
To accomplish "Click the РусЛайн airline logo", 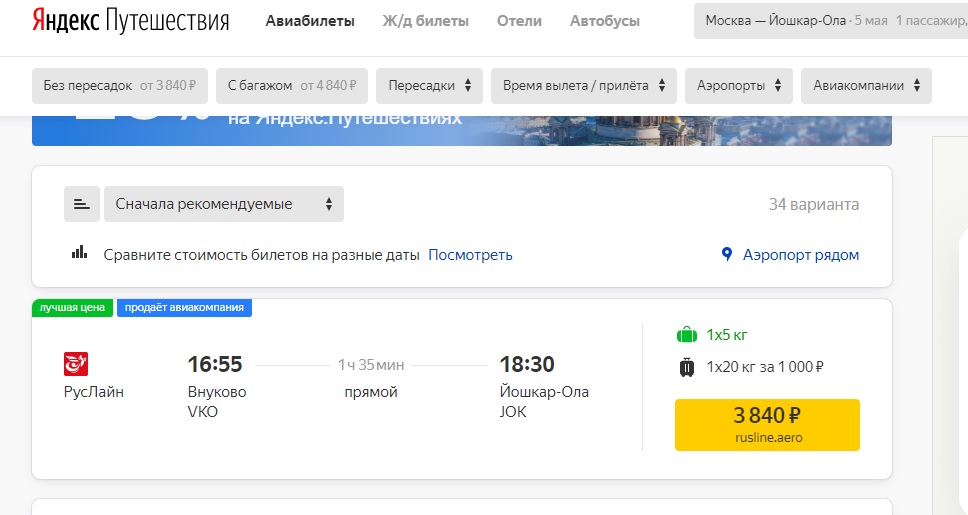I will 76,364.
